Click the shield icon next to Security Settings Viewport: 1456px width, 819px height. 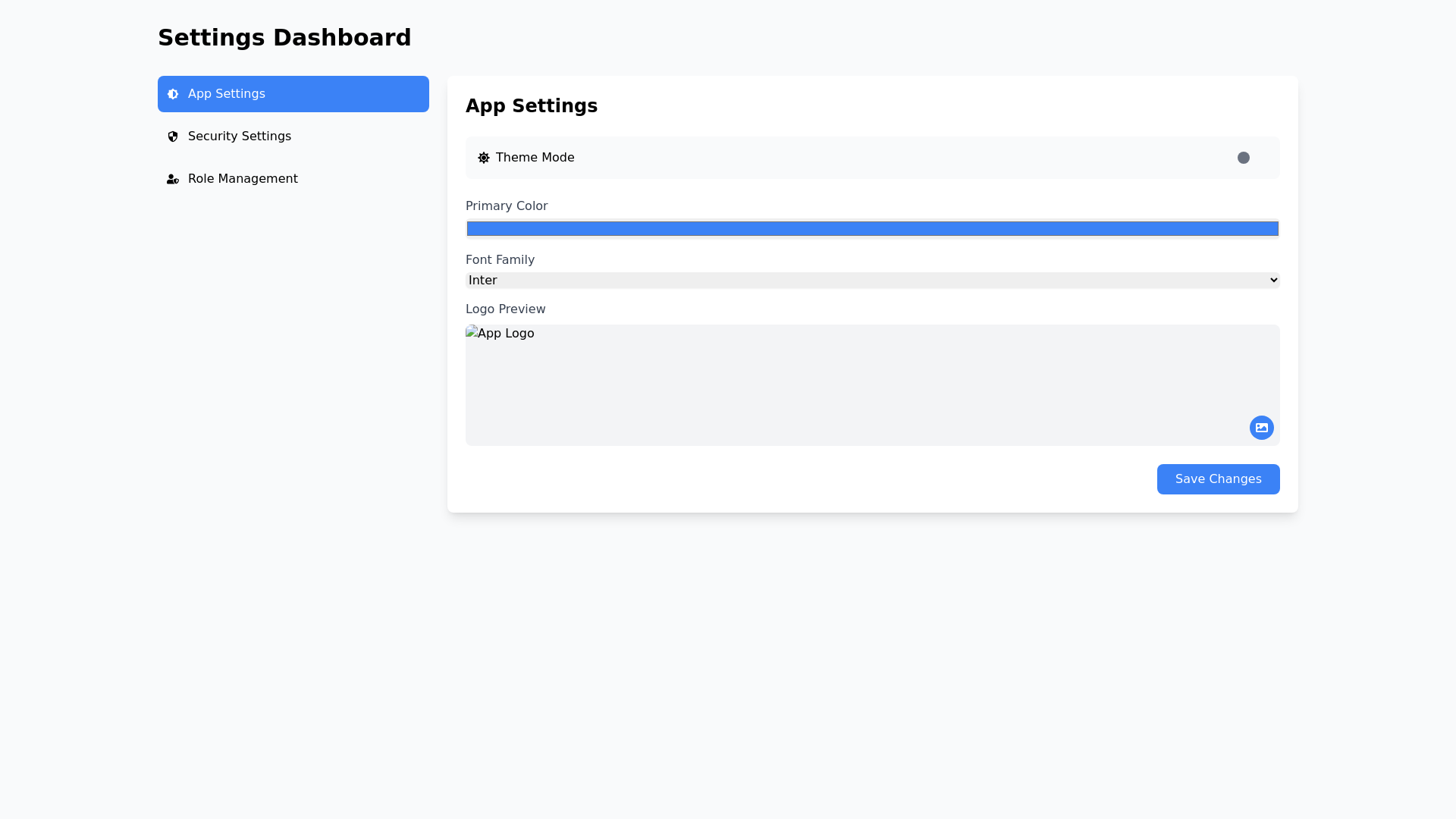coord(174,136)
